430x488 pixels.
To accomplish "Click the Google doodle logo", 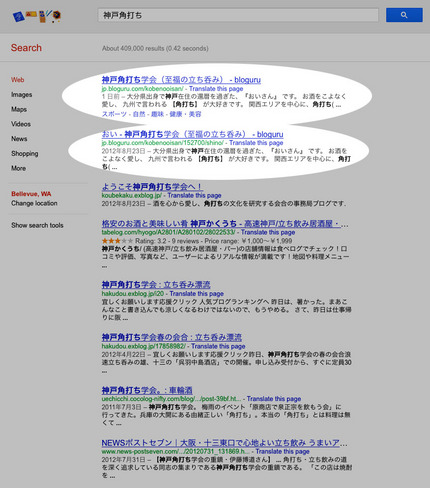I will pos(37,16).
